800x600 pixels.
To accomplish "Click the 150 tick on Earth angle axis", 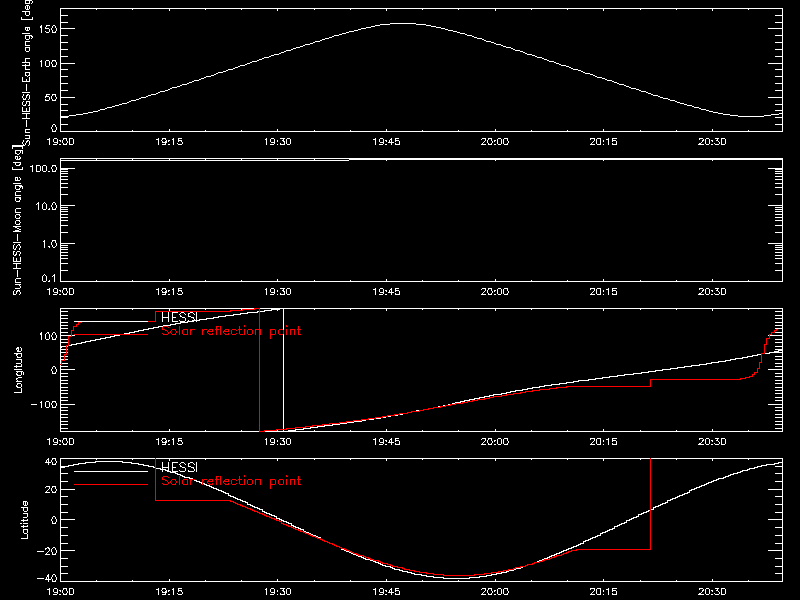I will (49, 30).
